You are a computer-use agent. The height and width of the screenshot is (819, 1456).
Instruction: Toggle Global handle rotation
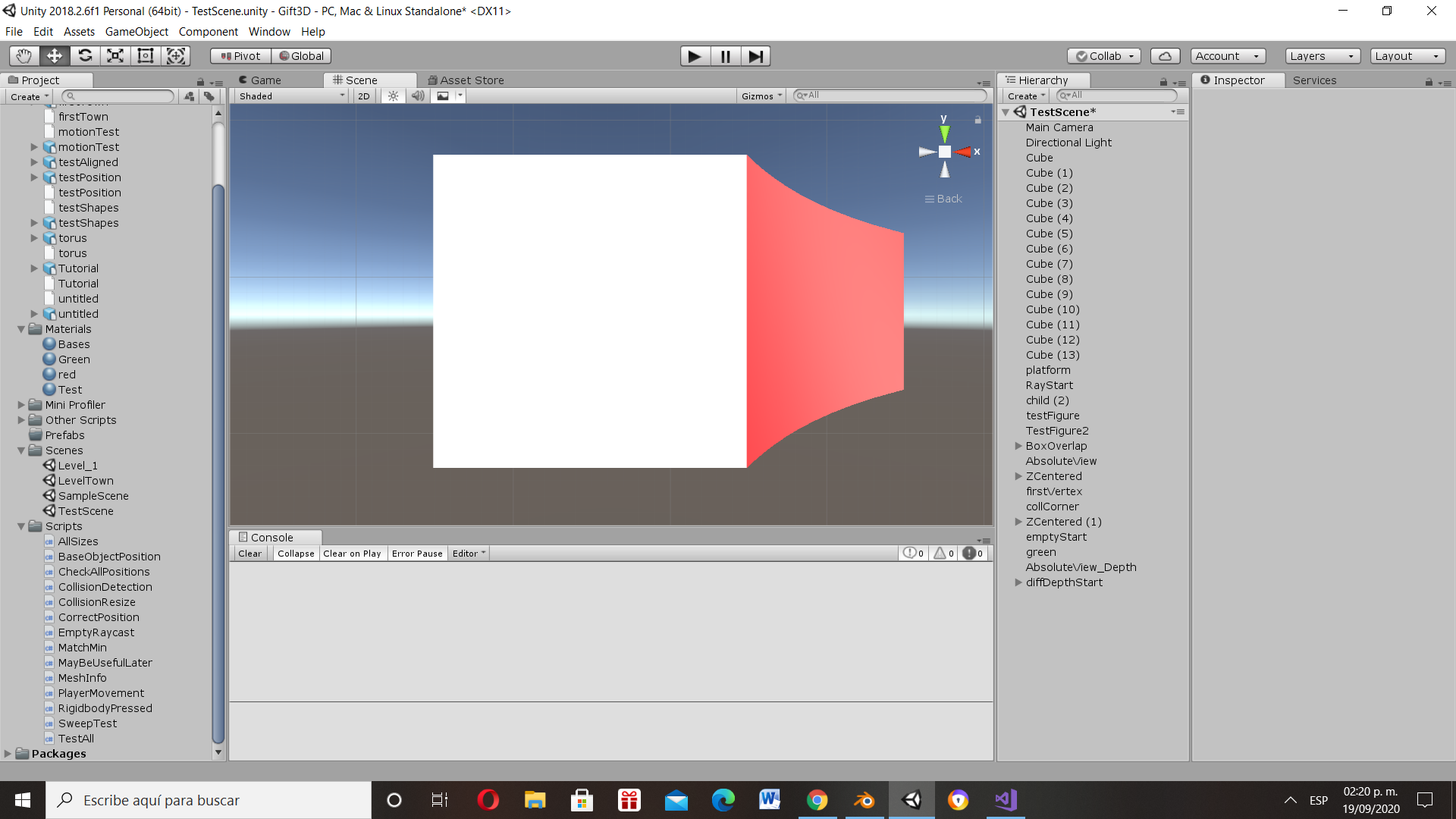301,56
